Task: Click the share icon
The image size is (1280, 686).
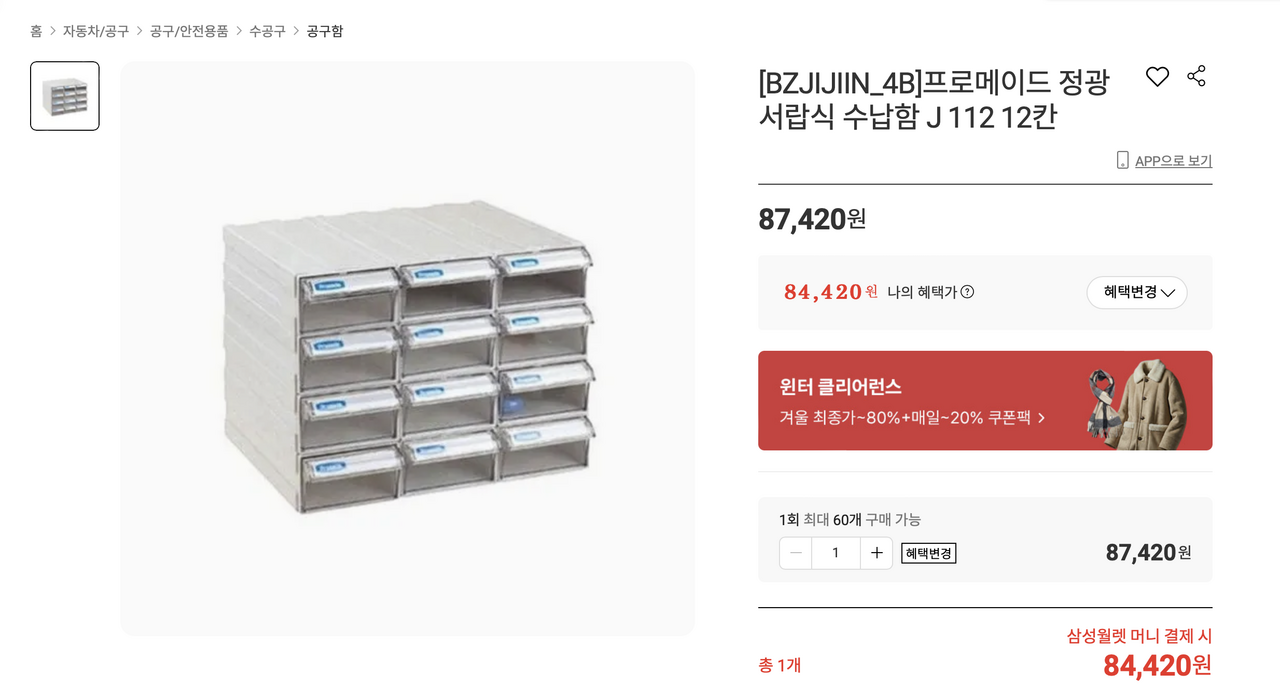Action: 1196,76
